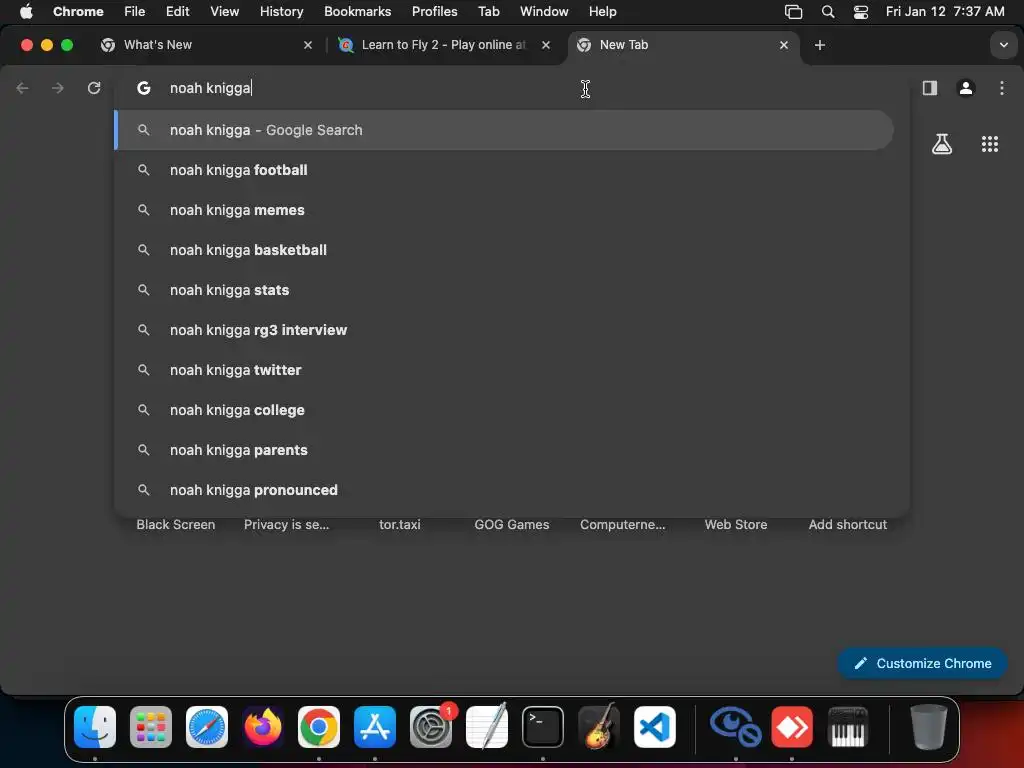Screen dimensions: 1024x768
Task: Switch to Learn to Fly 2 tab
Action: click(444, 45)
